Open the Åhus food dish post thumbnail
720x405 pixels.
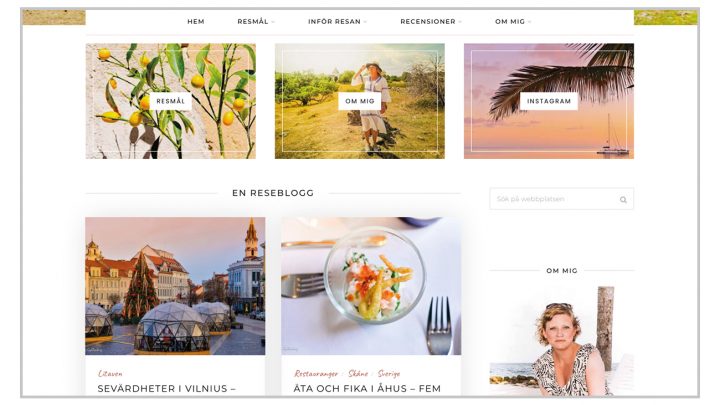(371, 286)
